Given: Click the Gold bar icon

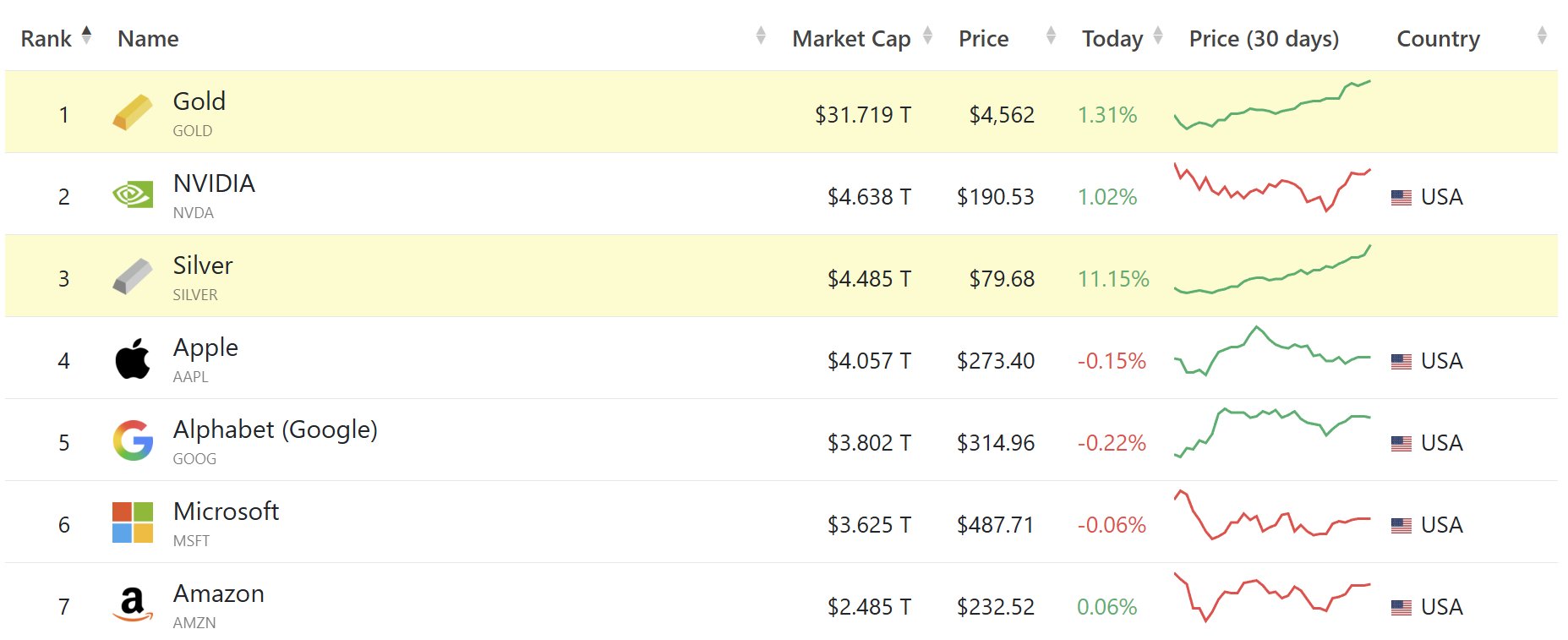Looking at the screenshot, I should [x=132, y=112].
